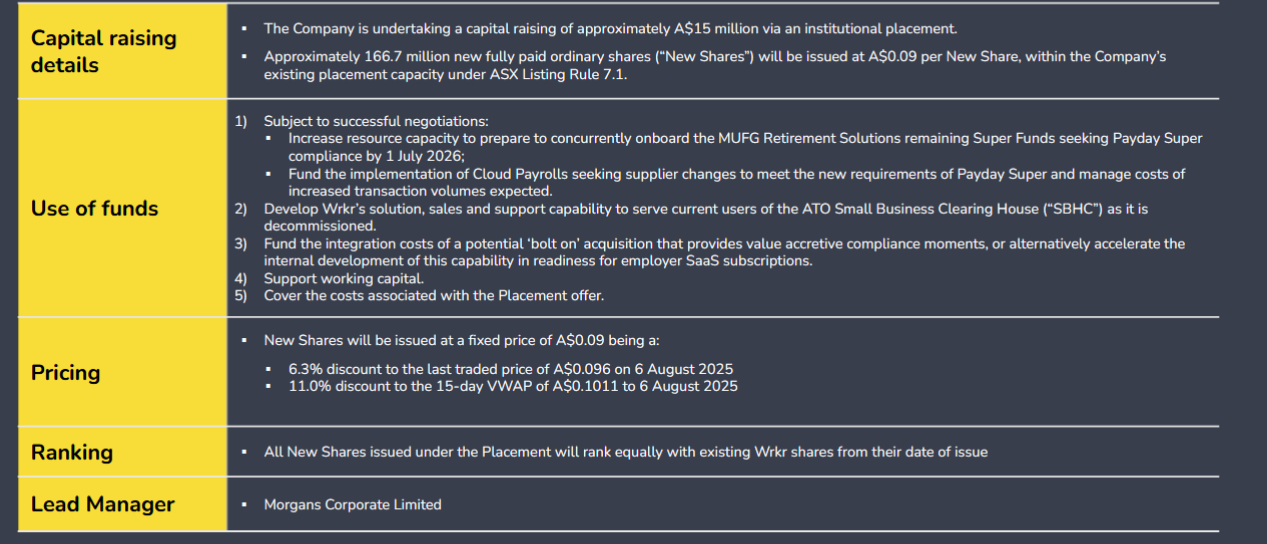
Task: Select the "Increase resource capacity" sub-bullet
Action: click(x=744, y=139)
